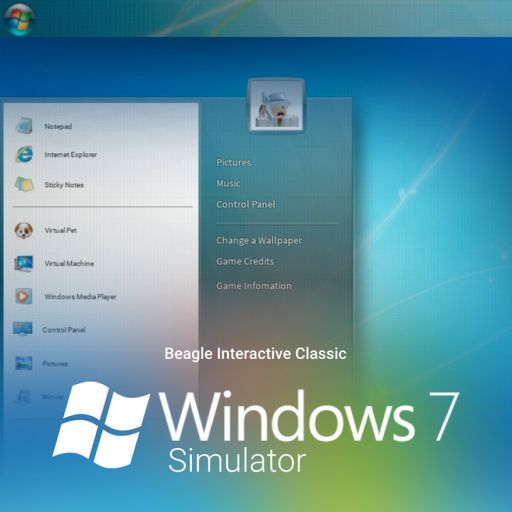Click the Internet Explorer label
512x512 pixels.
71,155
